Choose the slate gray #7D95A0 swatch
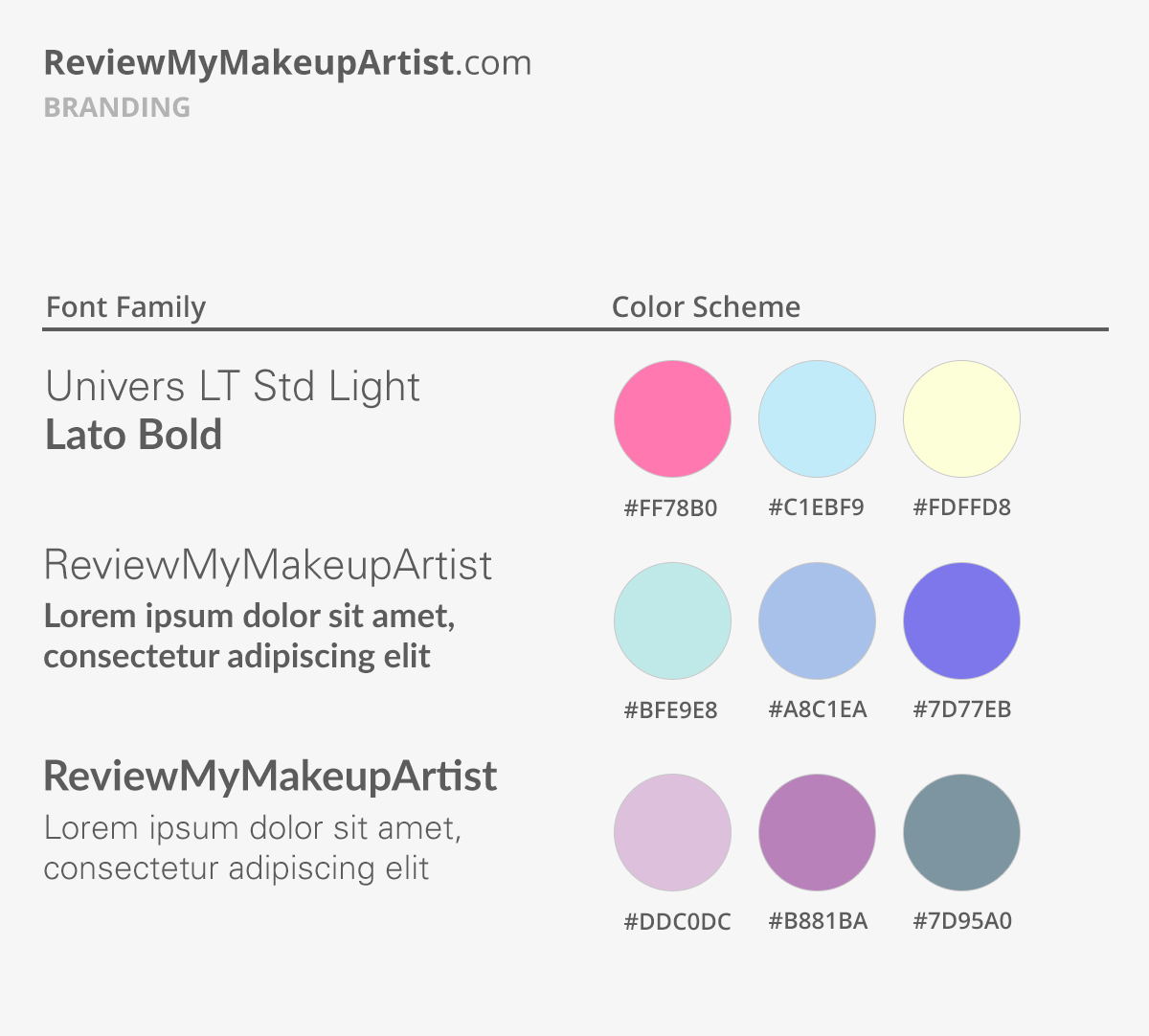Screen dimensions: 1149x1036 961,832
